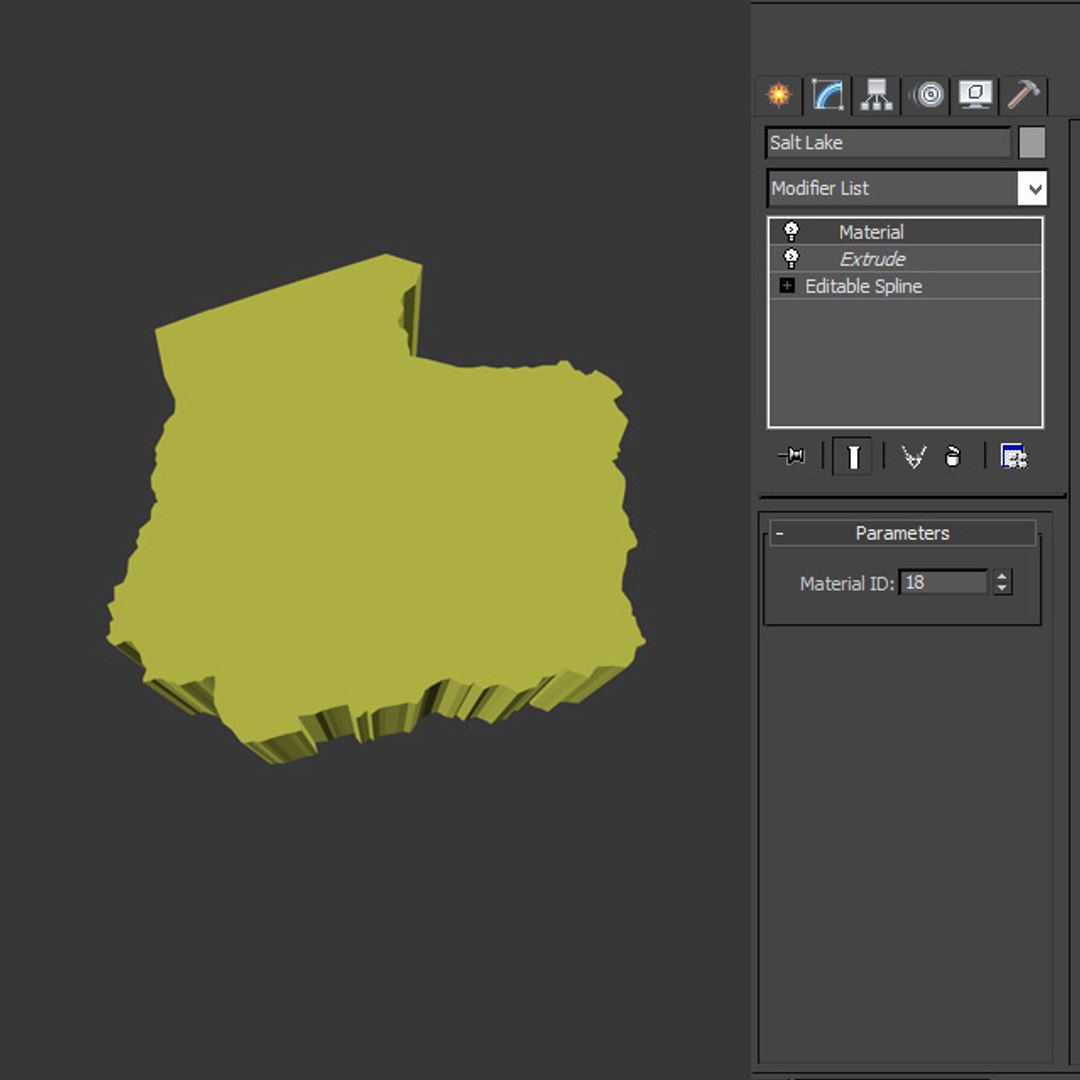Screen dimensions: 1080x1080
Task: Open Configure Modifier Sets icon
Action: (x=1013, y=456)
